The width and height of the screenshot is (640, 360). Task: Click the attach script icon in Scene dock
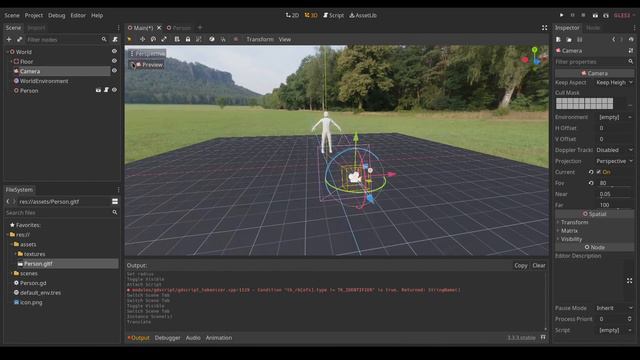(x=115, y=40)
